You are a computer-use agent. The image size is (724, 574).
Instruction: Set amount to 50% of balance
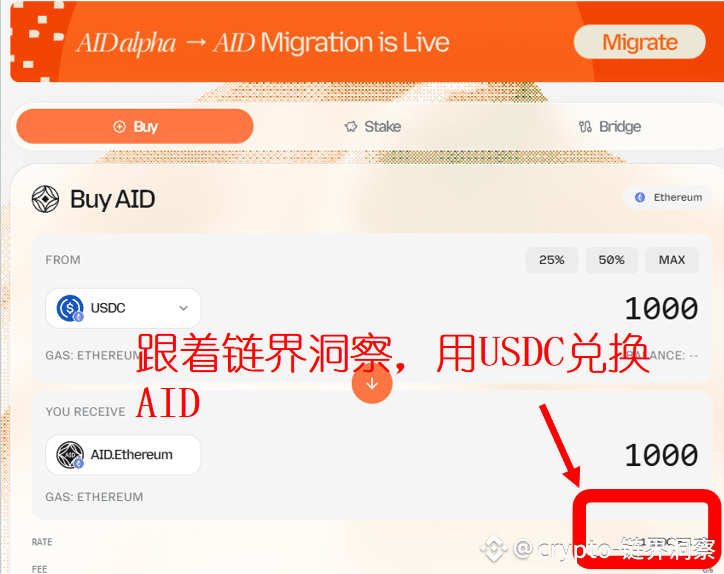(612, 260)
